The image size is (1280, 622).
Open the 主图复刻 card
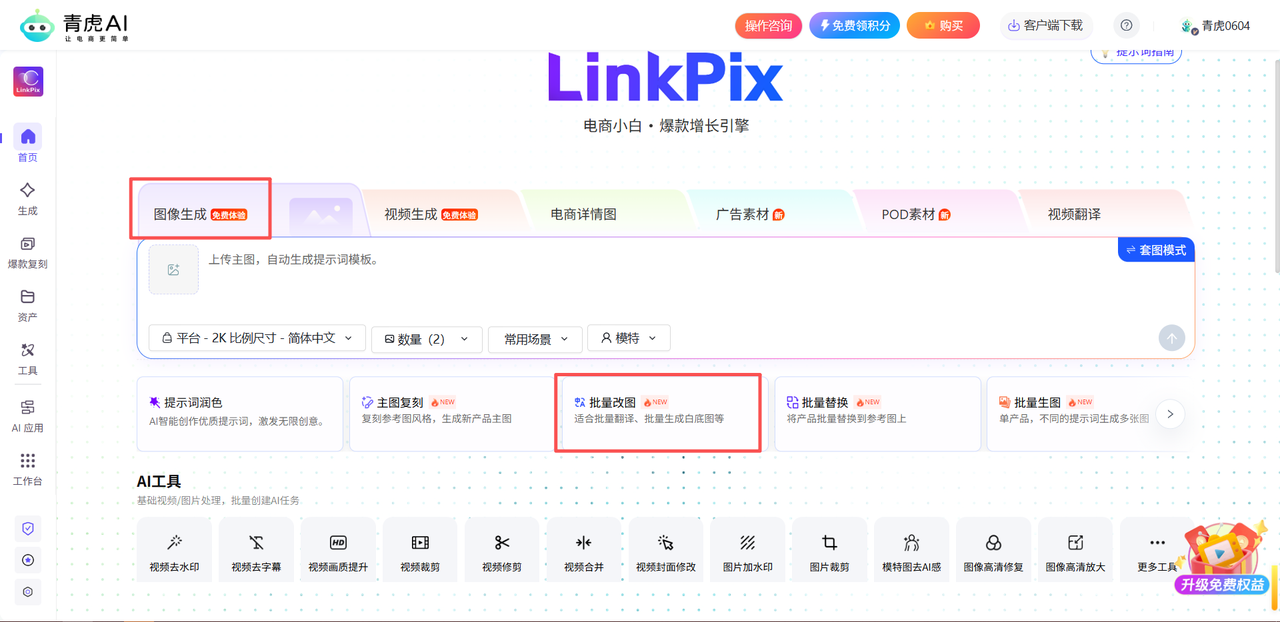tap(452, 414)
